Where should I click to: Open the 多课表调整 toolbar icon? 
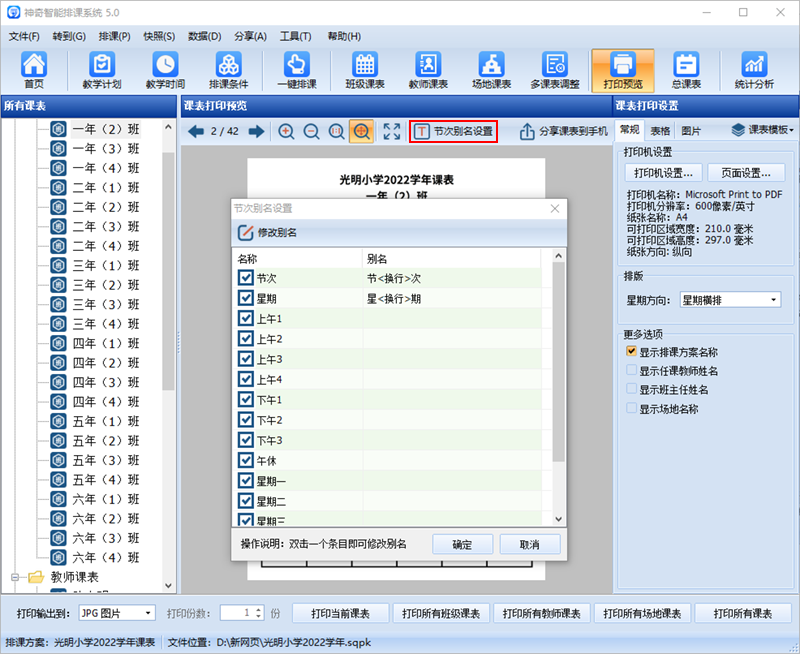[555, 70]
